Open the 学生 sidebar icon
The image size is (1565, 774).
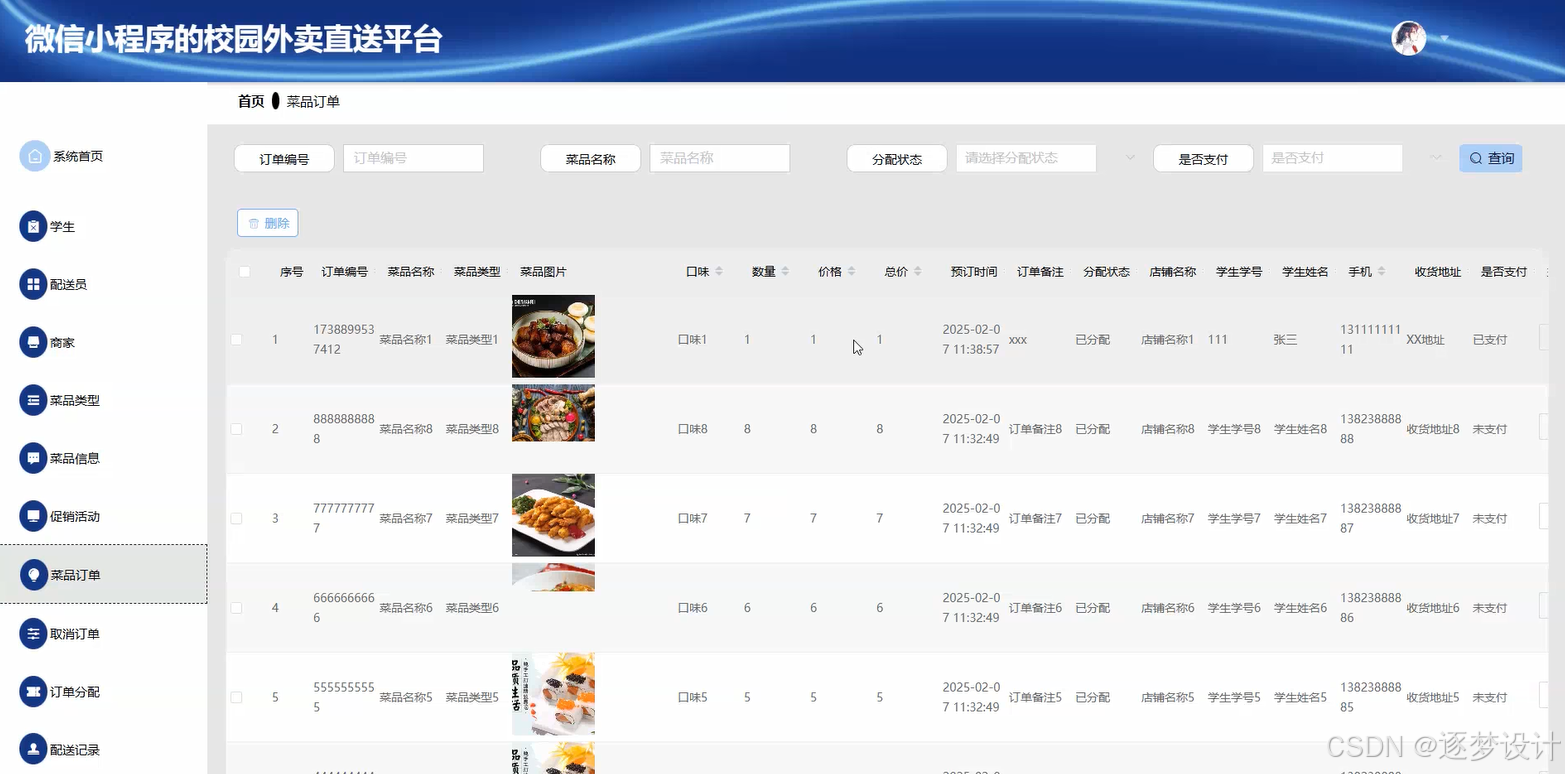point(34,226)
